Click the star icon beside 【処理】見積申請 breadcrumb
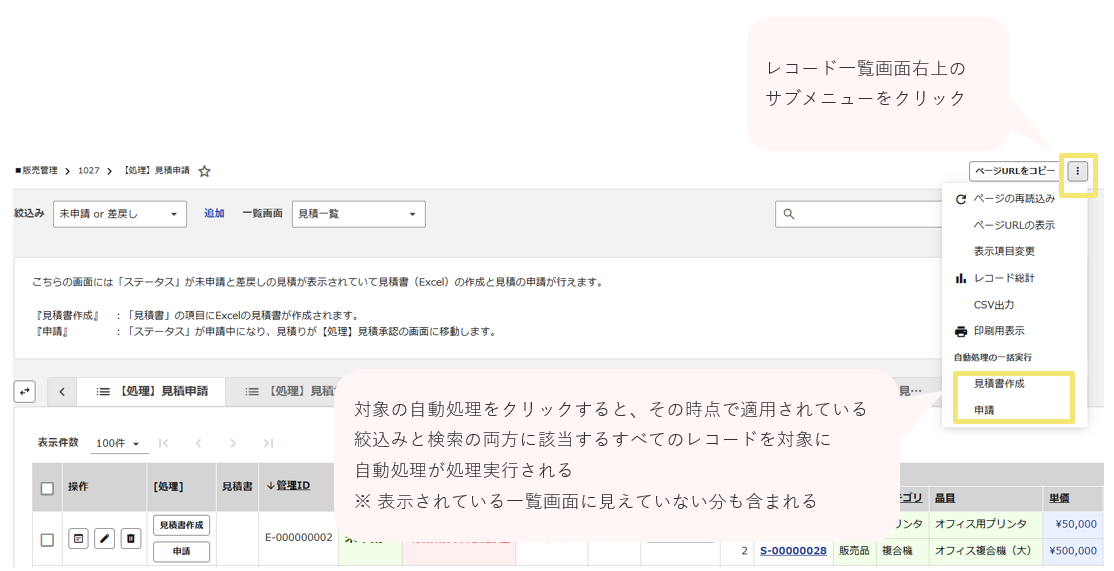Image resolution: width=1114 pixels, height=571 pixels. (x=205, y=171)
